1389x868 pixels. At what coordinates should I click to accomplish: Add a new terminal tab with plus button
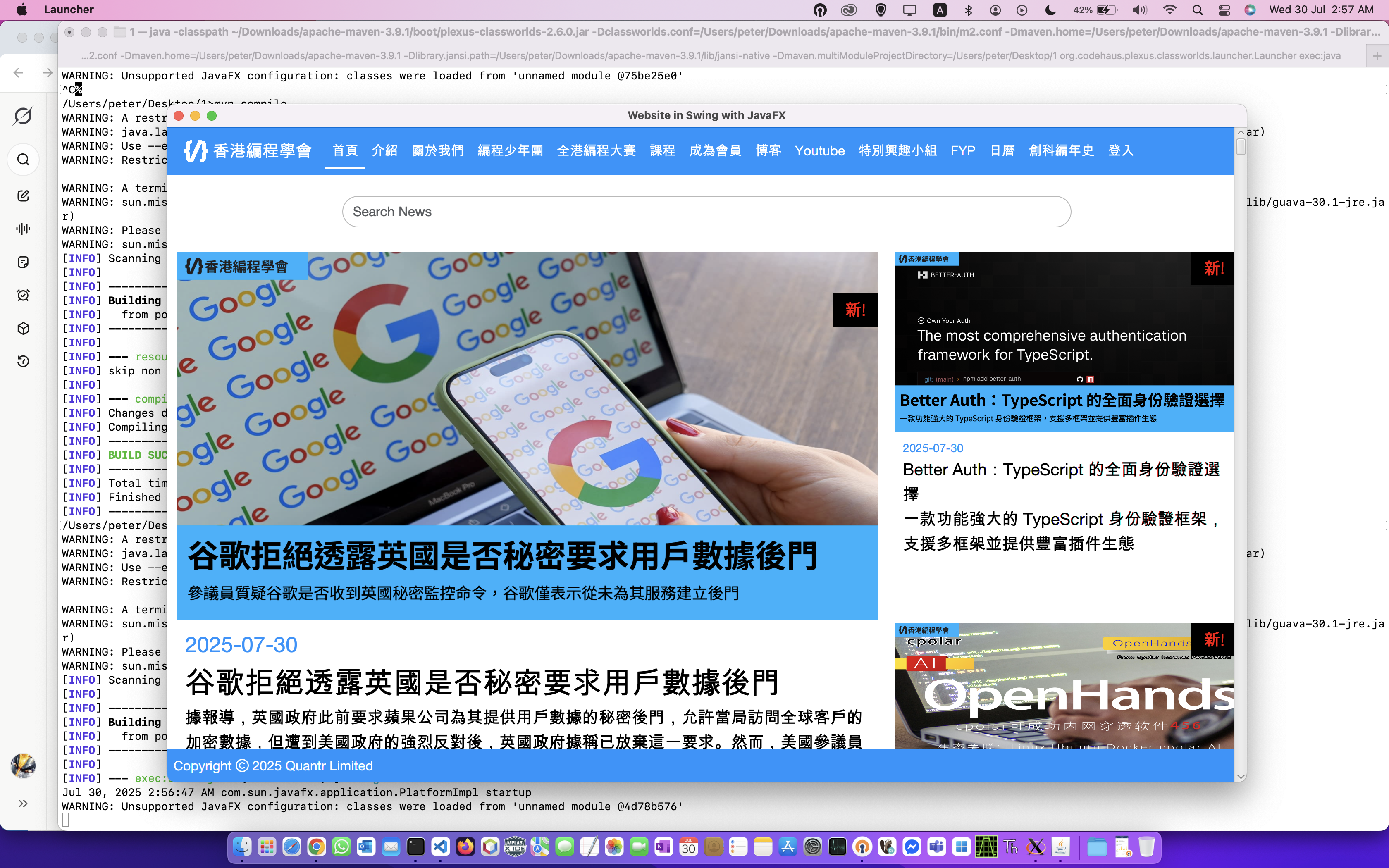tap(1377, 56)
